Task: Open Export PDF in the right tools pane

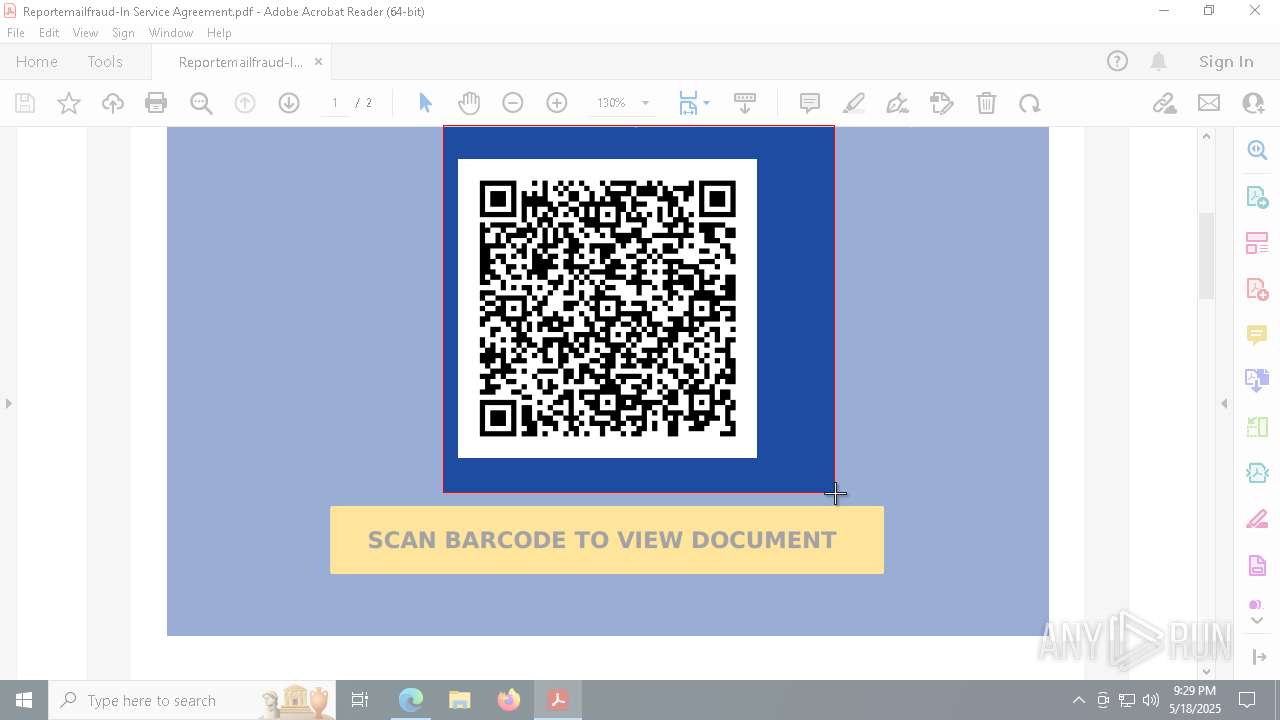Action: tap(1257, 196)
